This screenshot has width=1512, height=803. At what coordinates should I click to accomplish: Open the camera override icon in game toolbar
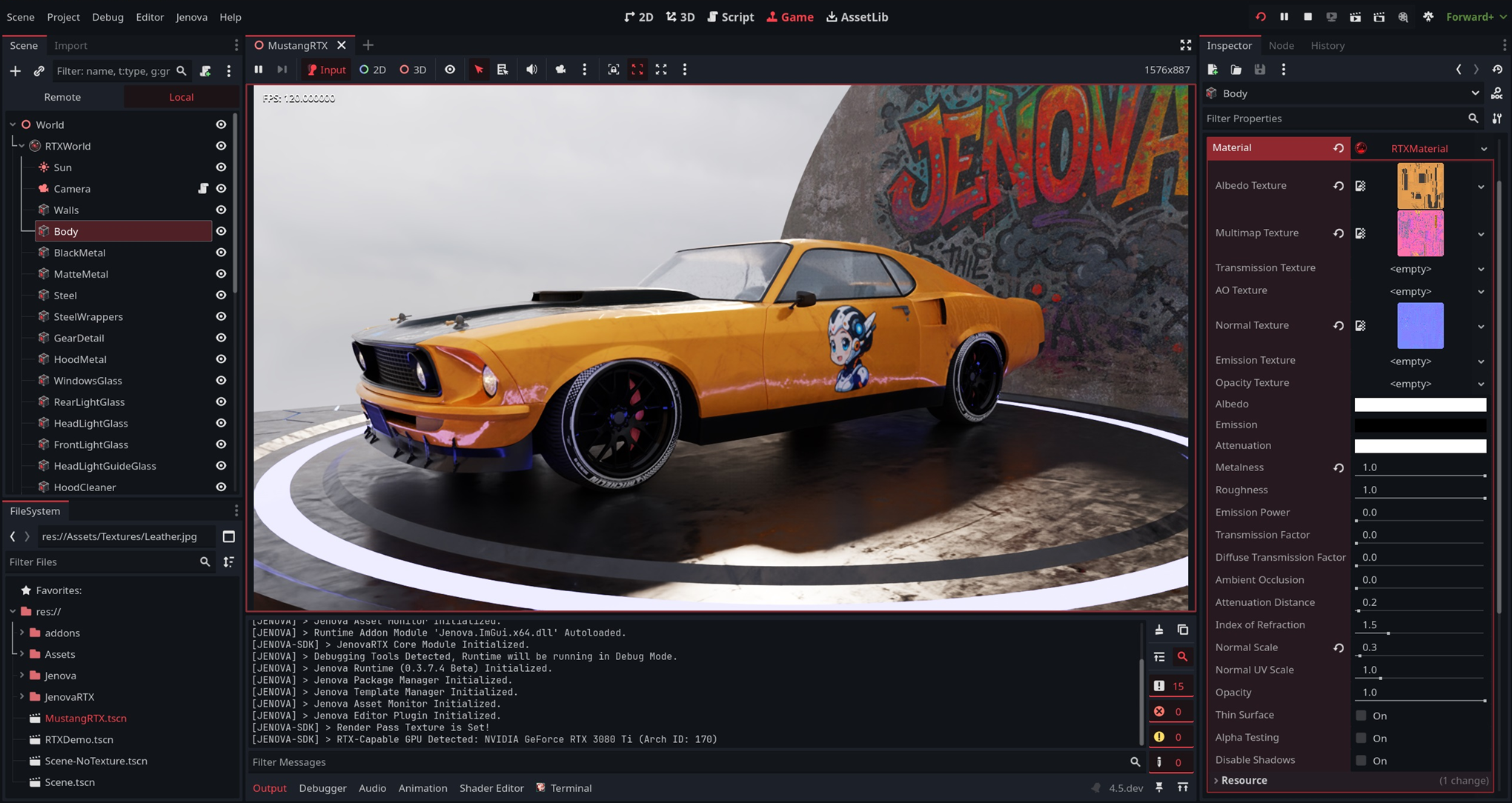click(560, 70)
